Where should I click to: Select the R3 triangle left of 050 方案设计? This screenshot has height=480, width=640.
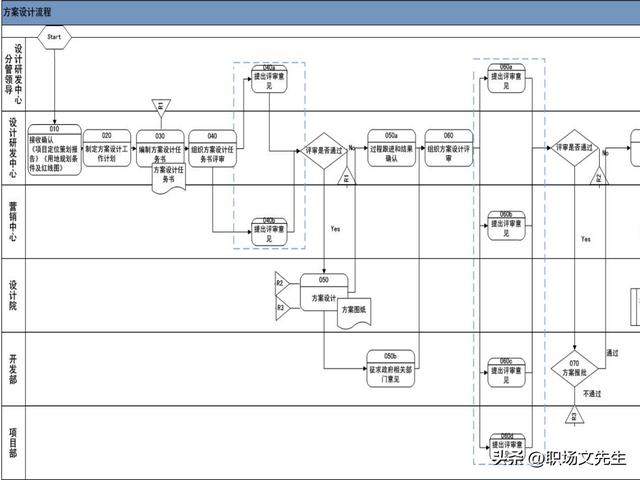(x=282, y=308)
